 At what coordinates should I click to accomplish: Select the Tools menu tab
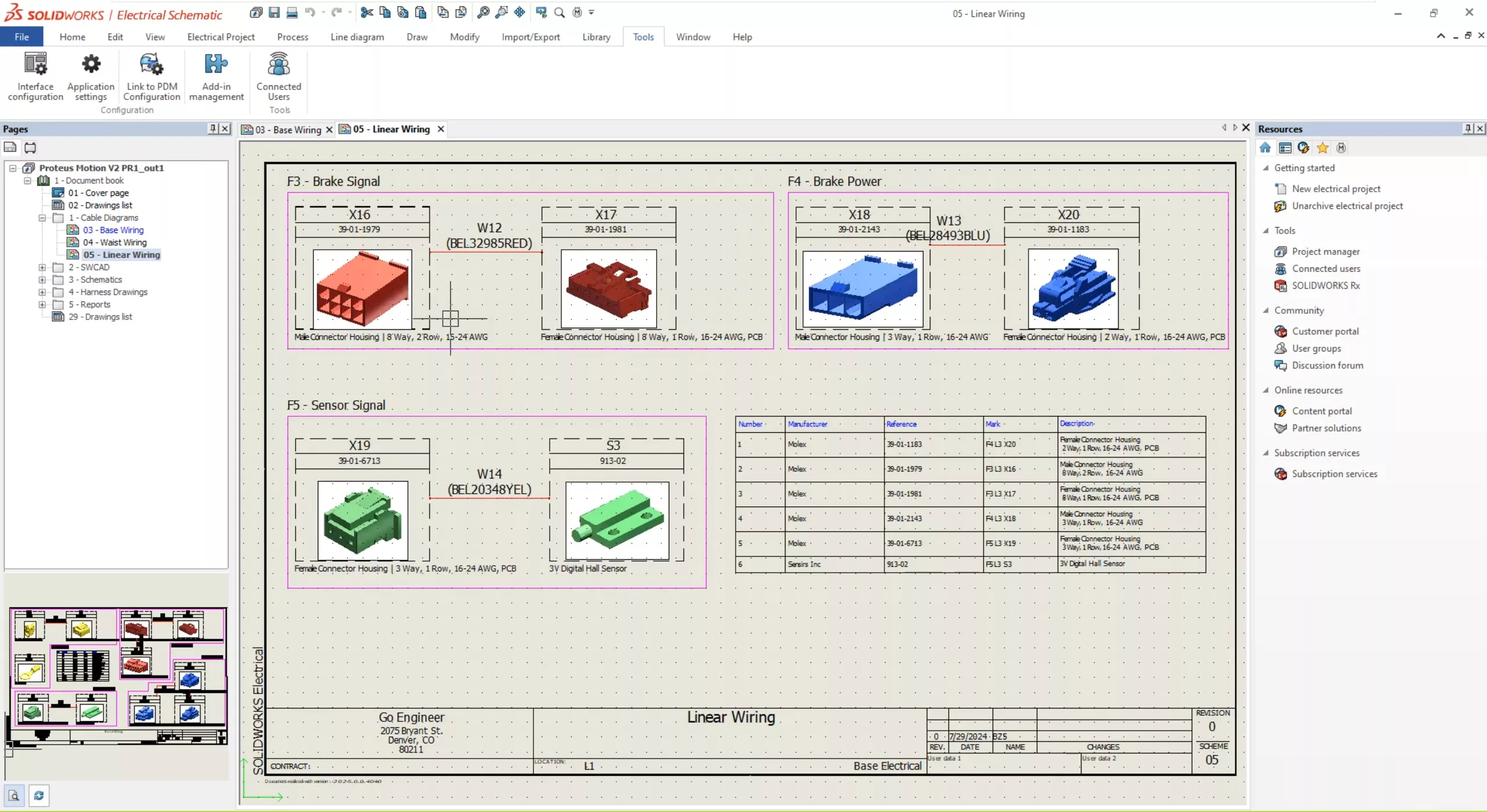click(x=643, y=37)
